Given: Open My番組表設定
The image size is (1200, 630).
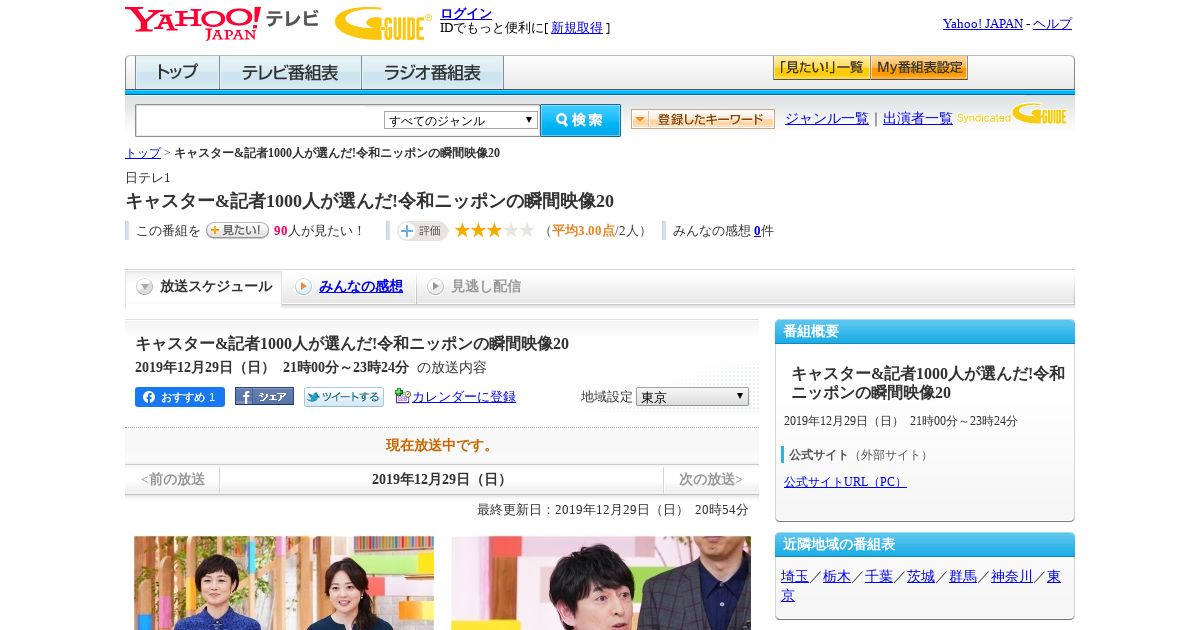Looking at the screenshot, I should click(919, 68).
